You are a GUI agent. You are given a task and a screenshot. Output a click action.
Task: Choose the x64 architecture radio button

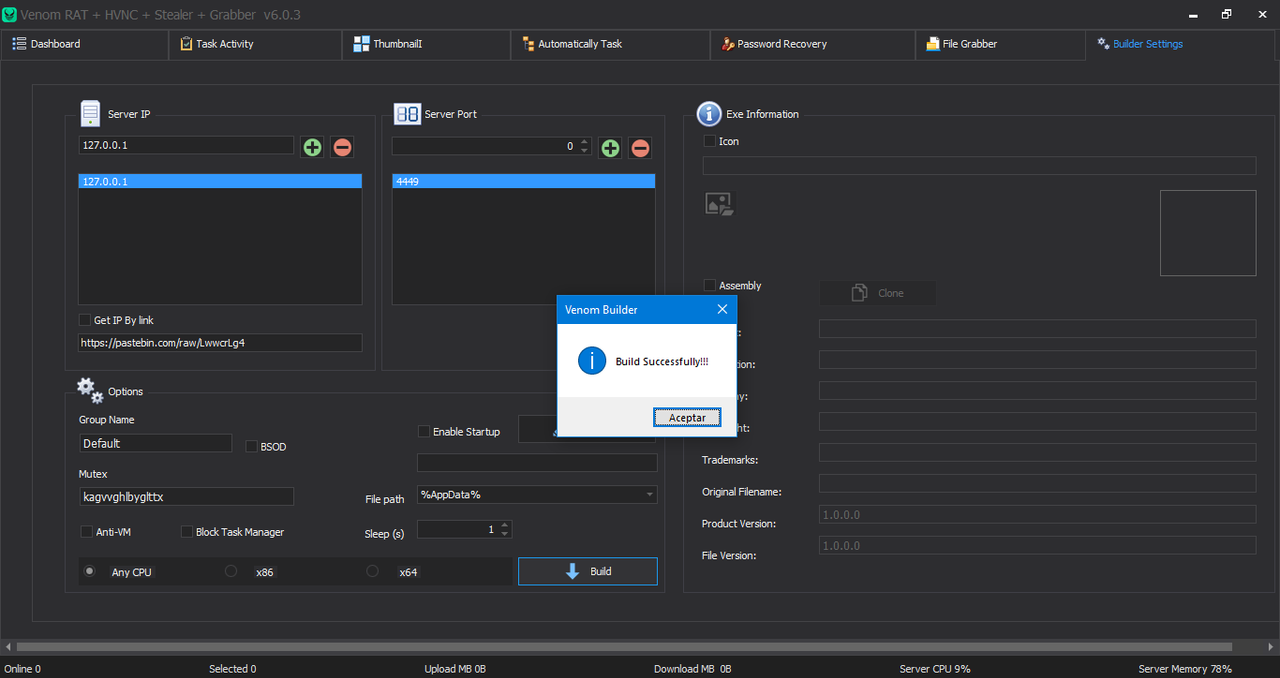(x=372, y=571)
